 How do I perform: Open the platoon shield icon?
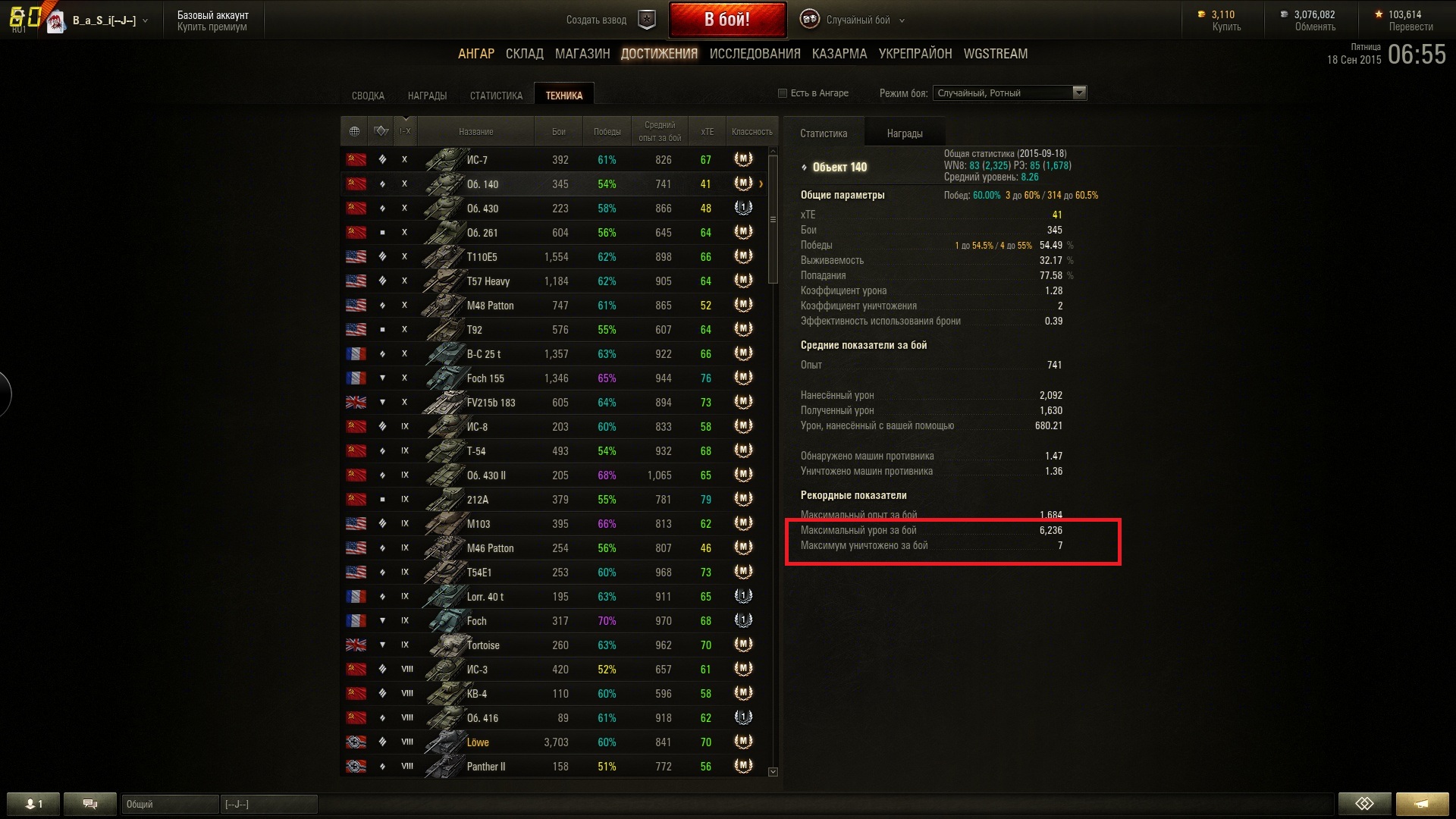[x=646, y=20]
